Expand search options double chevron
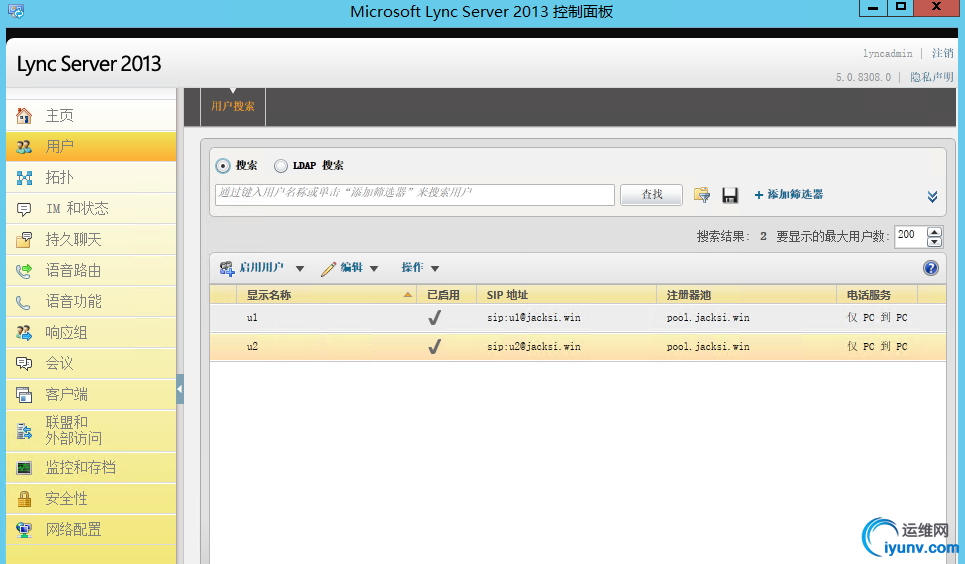Image resolution: width=965 pixels, height=564 pixels. click(x=932, y=196)
